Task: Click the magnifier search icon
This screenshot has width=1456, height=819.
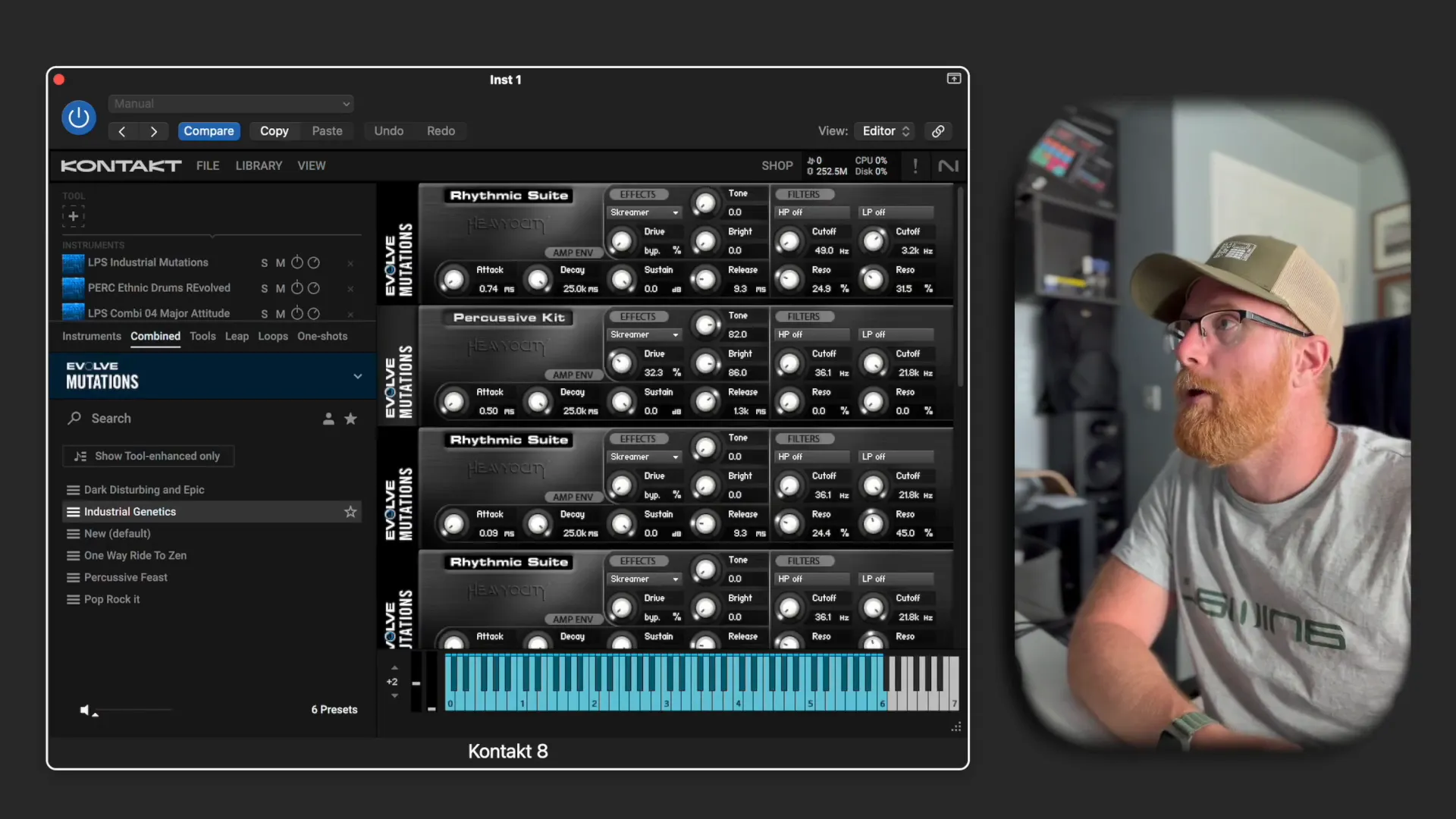Action: pyautogui.click(x=74, y=418)
